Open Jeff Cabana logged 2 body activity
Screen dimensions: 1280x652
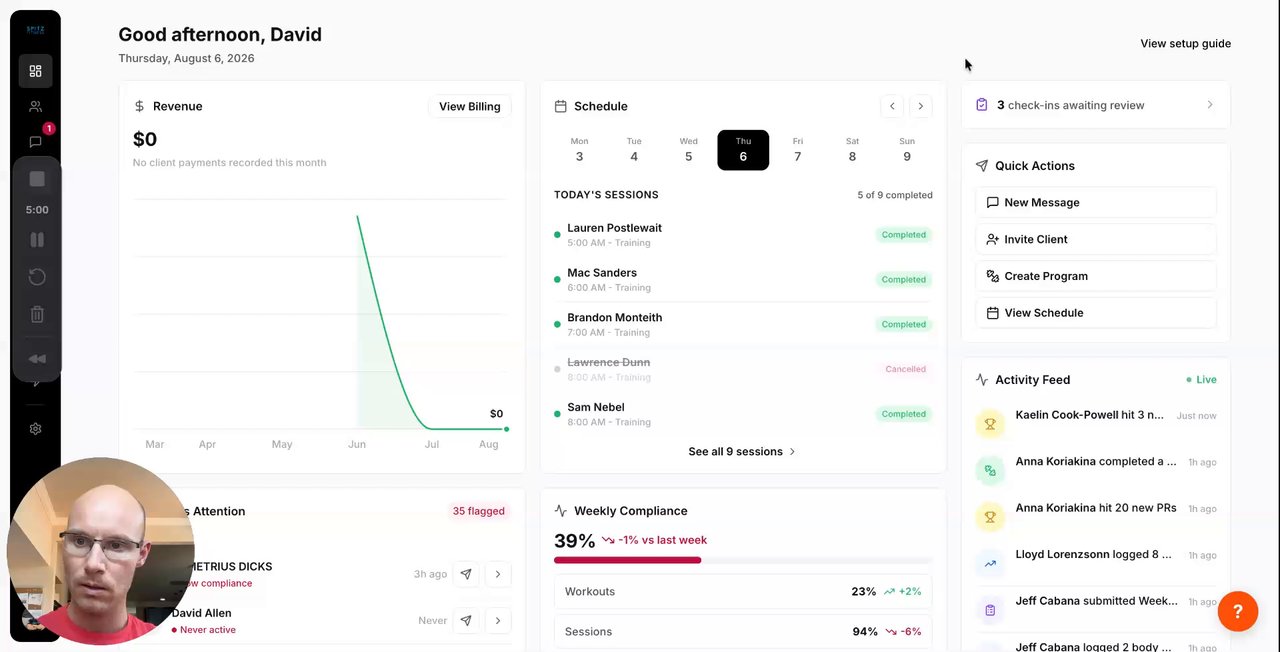pyautogui.click(x=1095, y=646)
